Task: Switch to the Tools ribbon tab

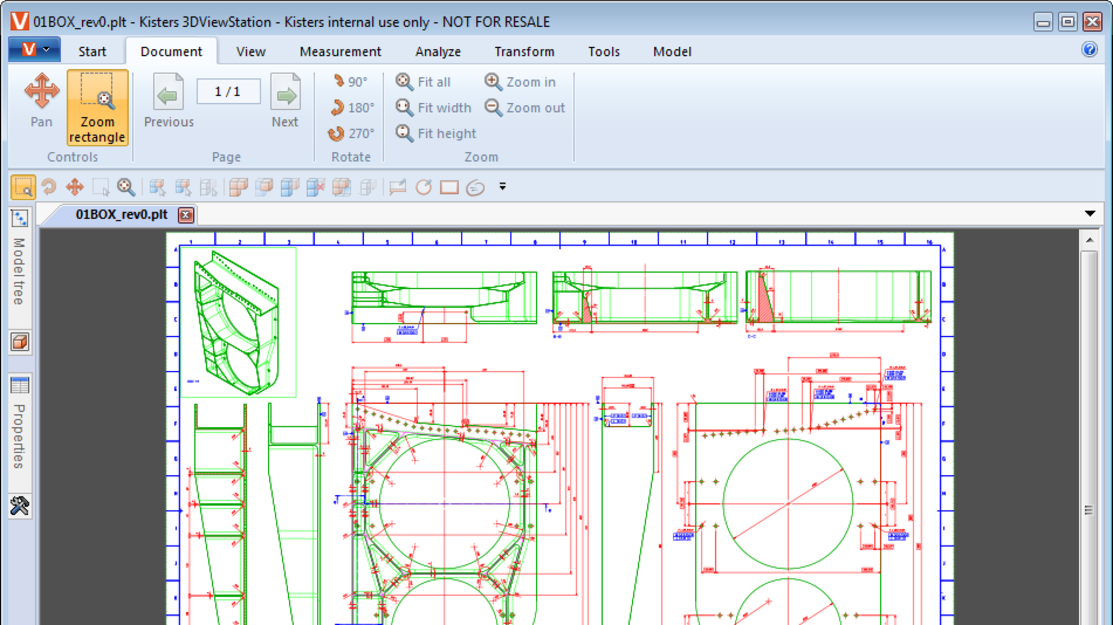Action: pyautogui.click(x=604, y=52)
